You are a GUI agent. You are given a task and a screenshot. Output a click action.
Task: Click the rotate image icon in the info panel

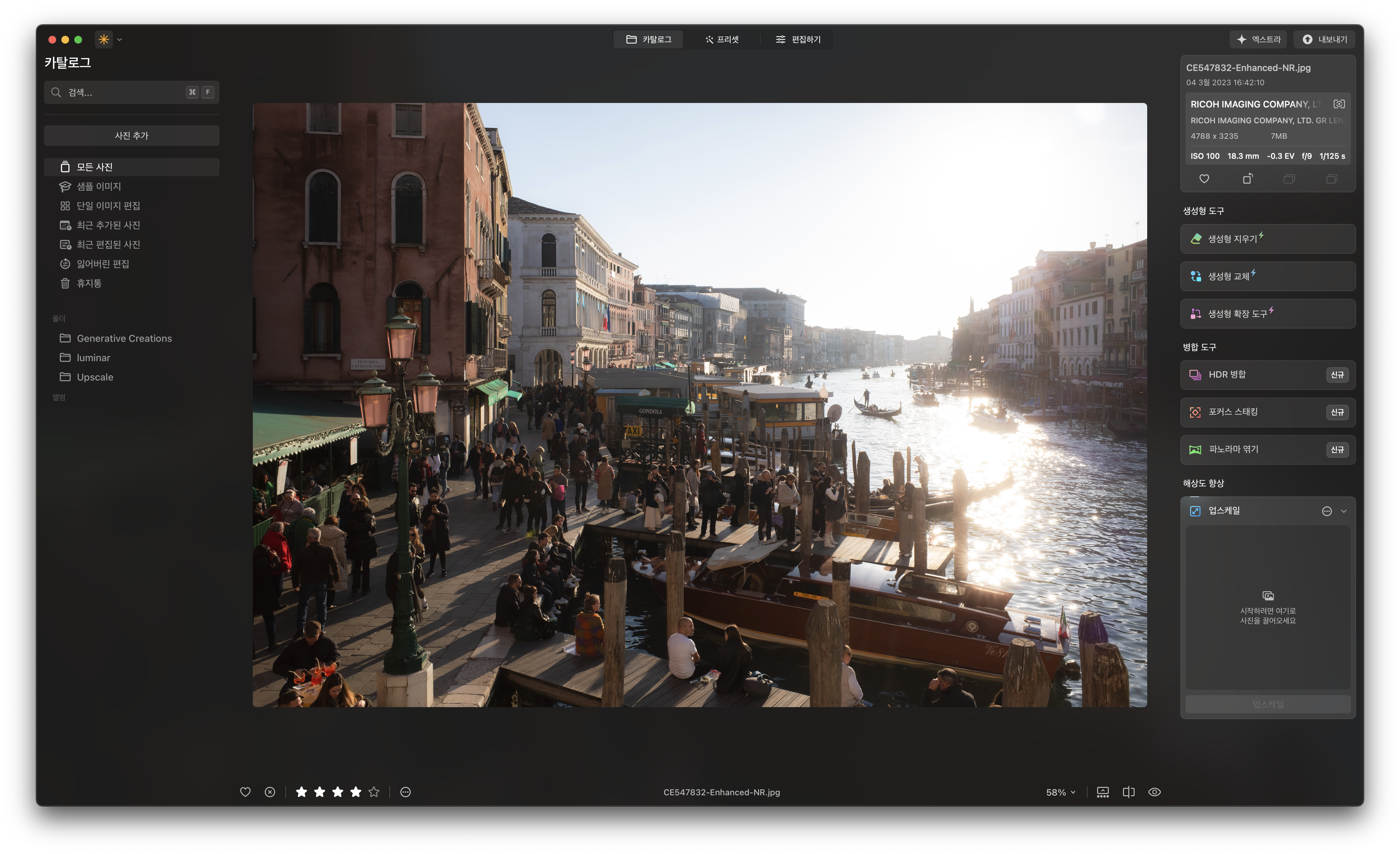(x=1247, y=179)
